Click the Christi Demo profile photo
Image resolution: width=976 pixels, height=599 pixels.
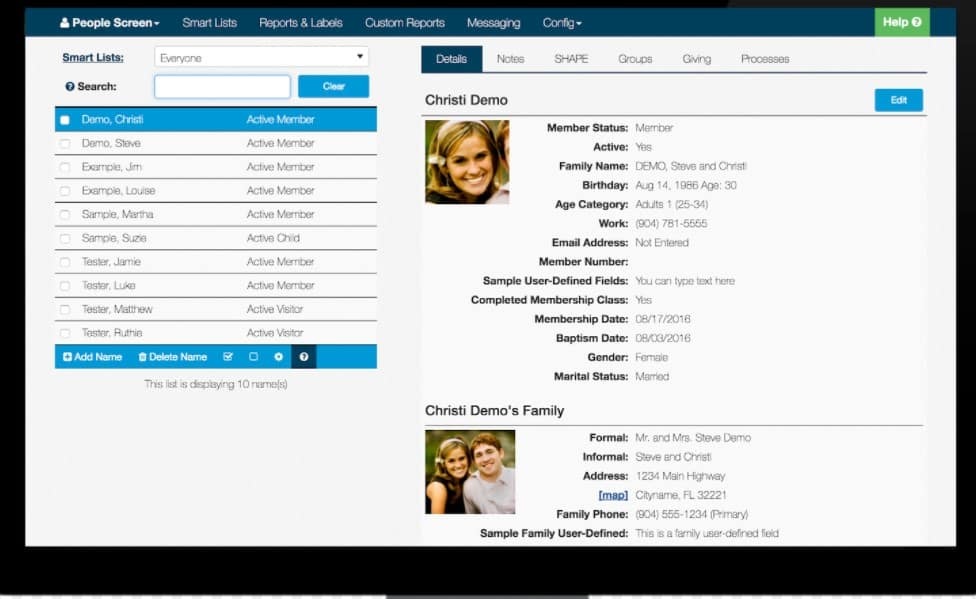(x=467, y=162)
